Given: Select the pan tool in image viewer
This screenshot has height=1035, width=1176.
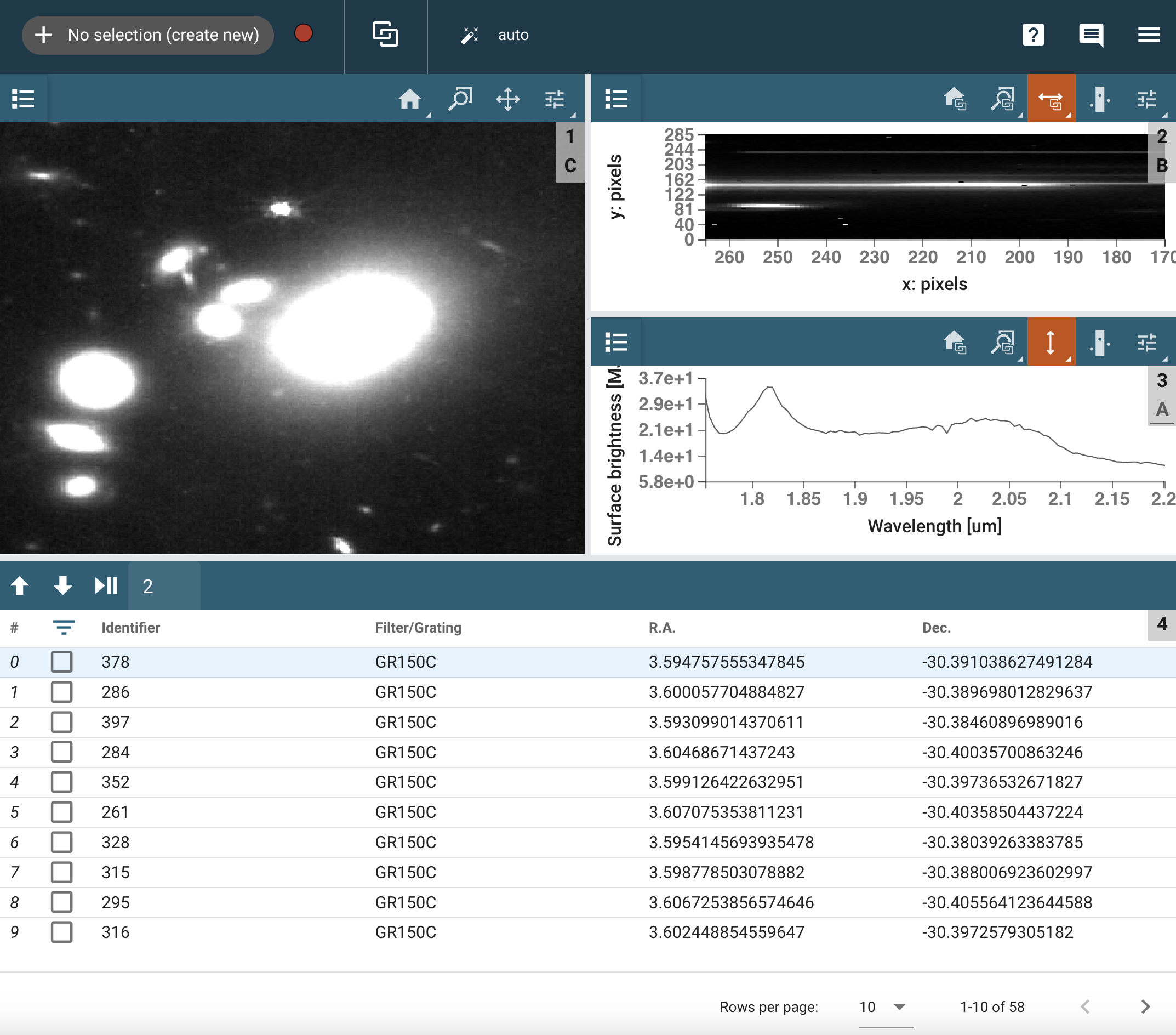Looking at the screenshot, I should (507, 99).
